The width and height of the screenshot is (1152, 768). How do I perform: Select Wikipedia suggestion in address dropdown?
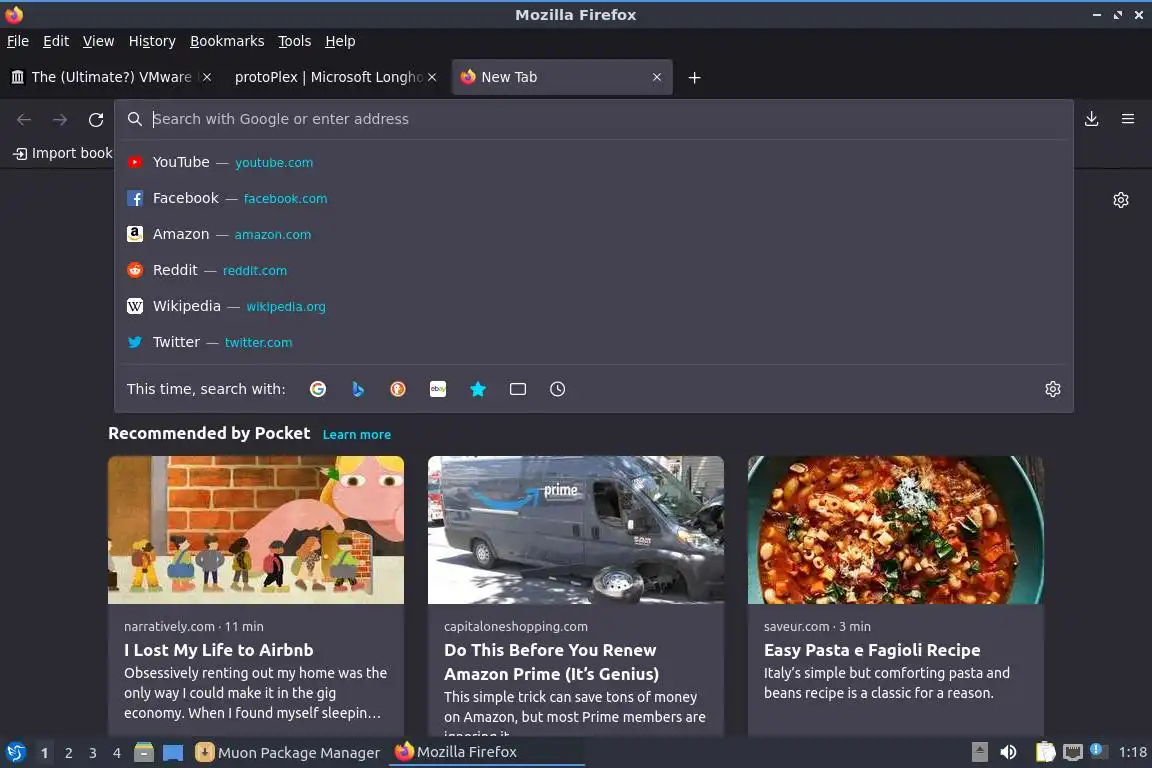594,306
